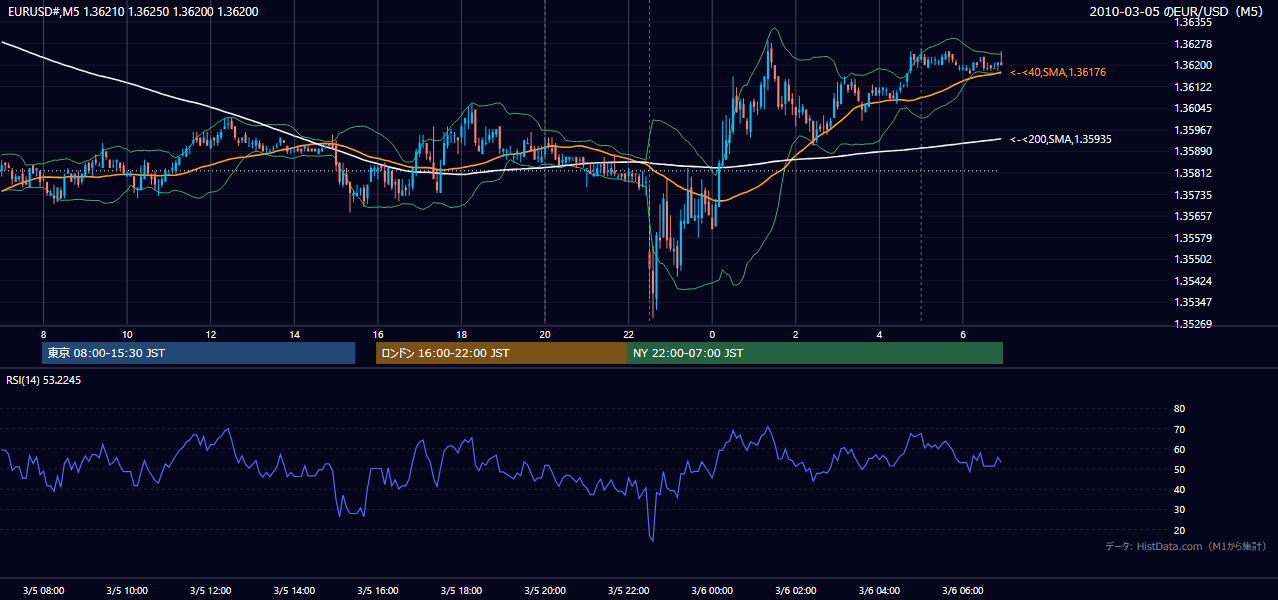
Task: Click the 3/5 10:00 bottom time label
Action: (x=127, y=590)
